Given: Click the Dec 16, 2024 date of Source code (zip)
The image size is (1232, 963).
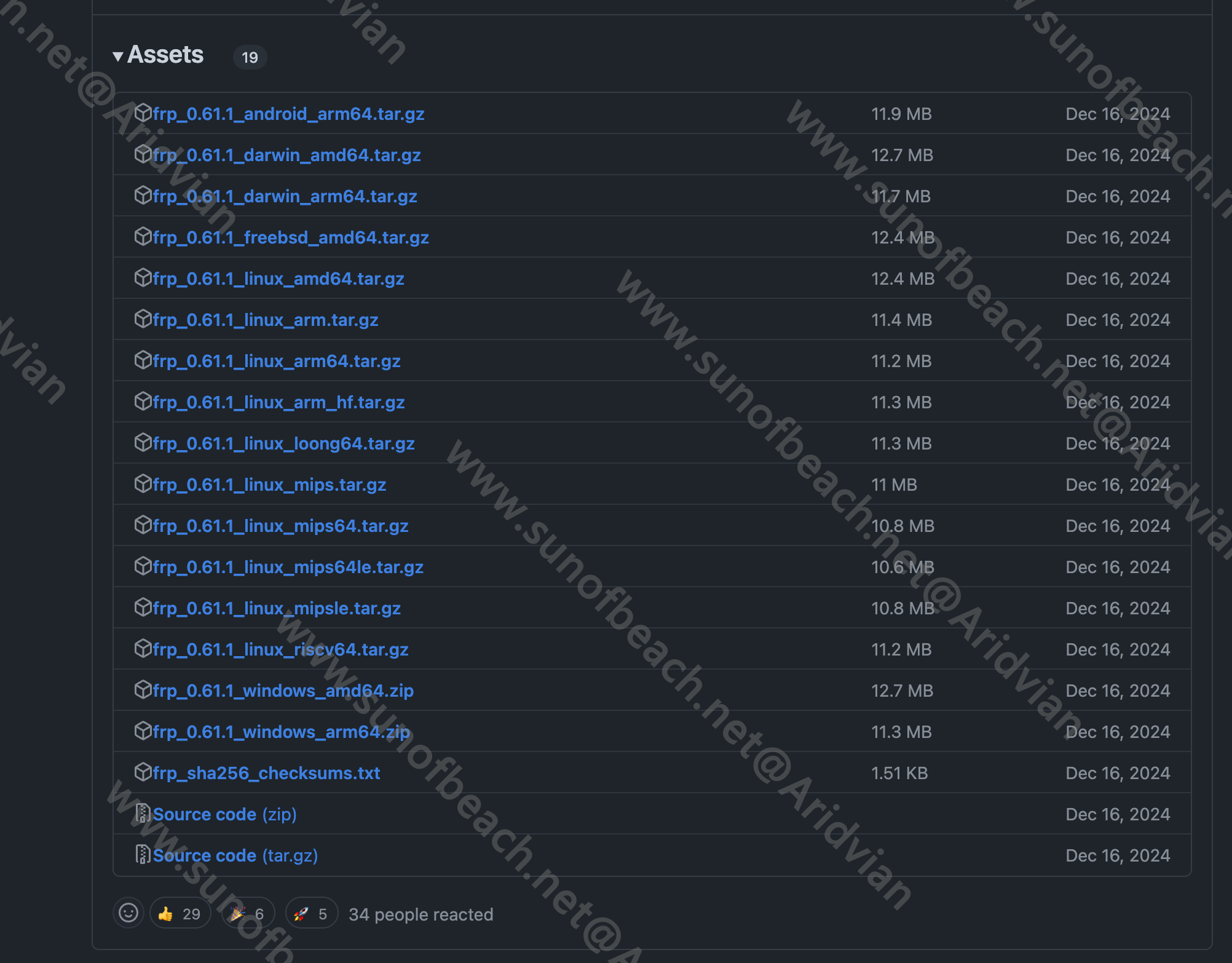Looking at the screenshot, I should [1118, 814].
